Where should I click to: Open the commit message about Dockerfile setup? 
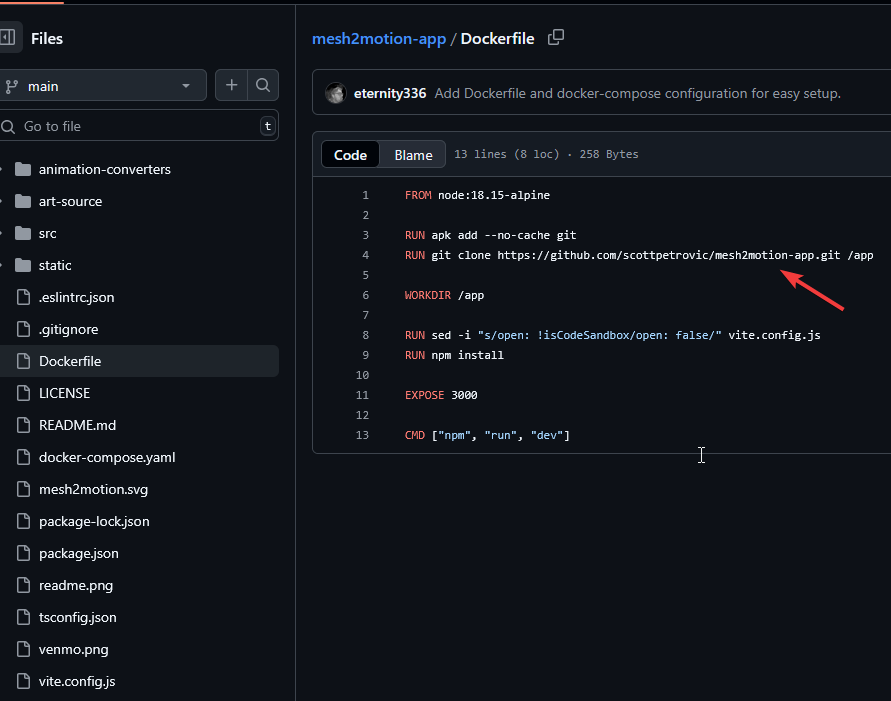click(x=637, y=93)
